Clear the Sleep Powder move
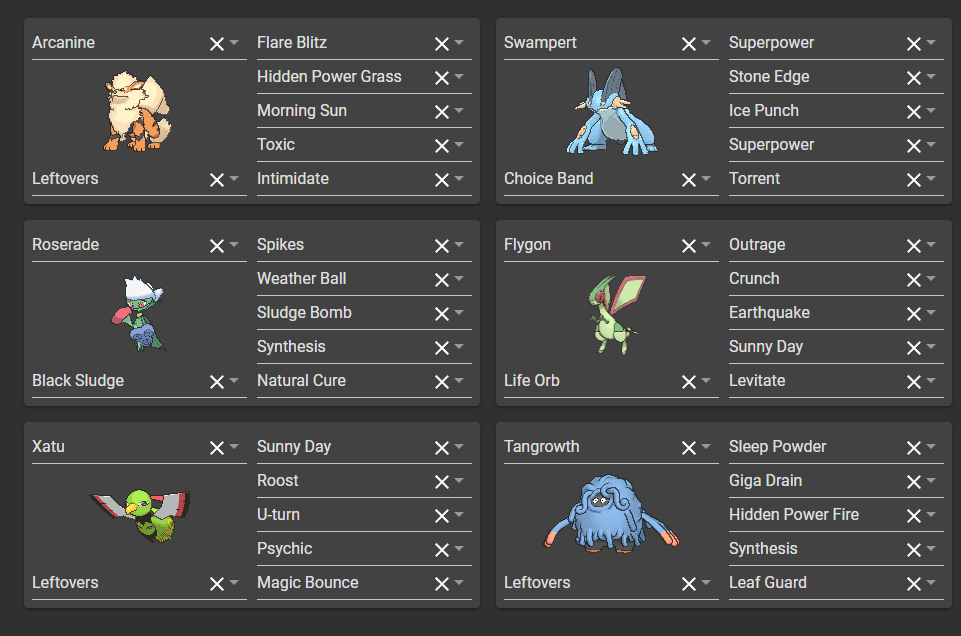 tap(913, 449)
